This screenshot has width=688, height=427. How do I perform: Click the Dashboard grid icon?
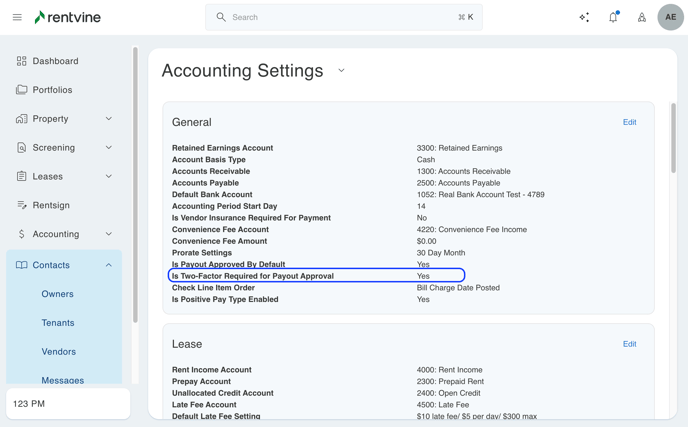click(22, 61)
